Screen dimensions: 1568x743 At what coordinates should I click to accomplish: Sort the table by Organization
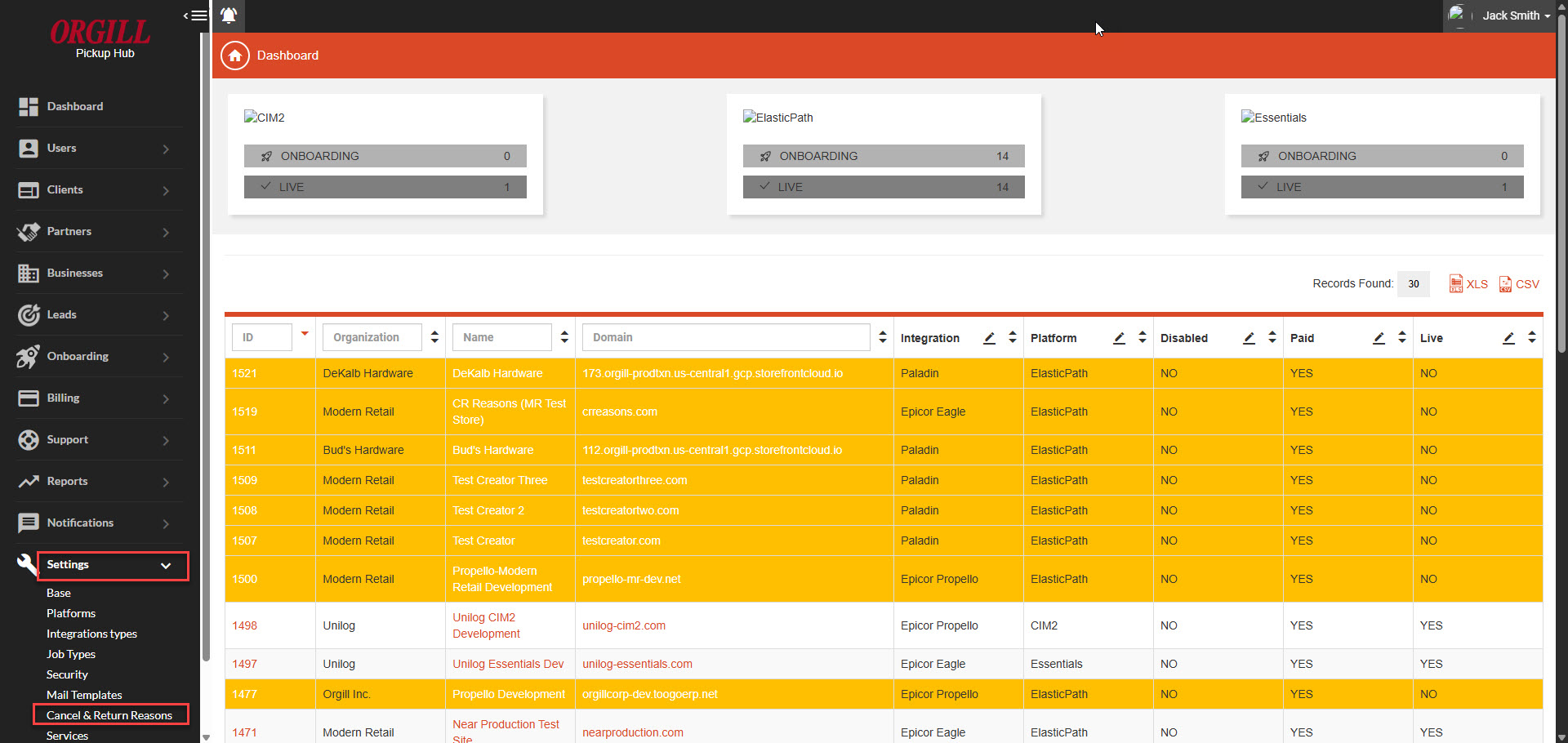(x=434, y=337)
